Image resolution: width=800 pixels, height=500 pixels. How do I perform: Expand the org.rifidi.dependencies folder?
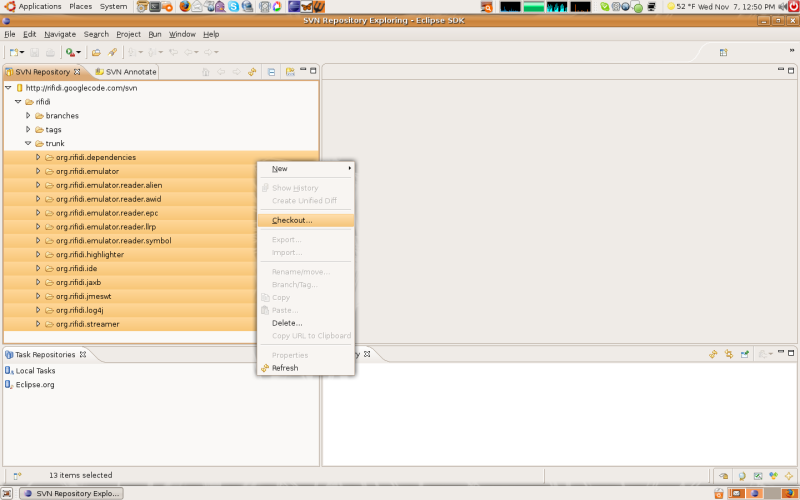pyautogui.click(x=38, y=157)
